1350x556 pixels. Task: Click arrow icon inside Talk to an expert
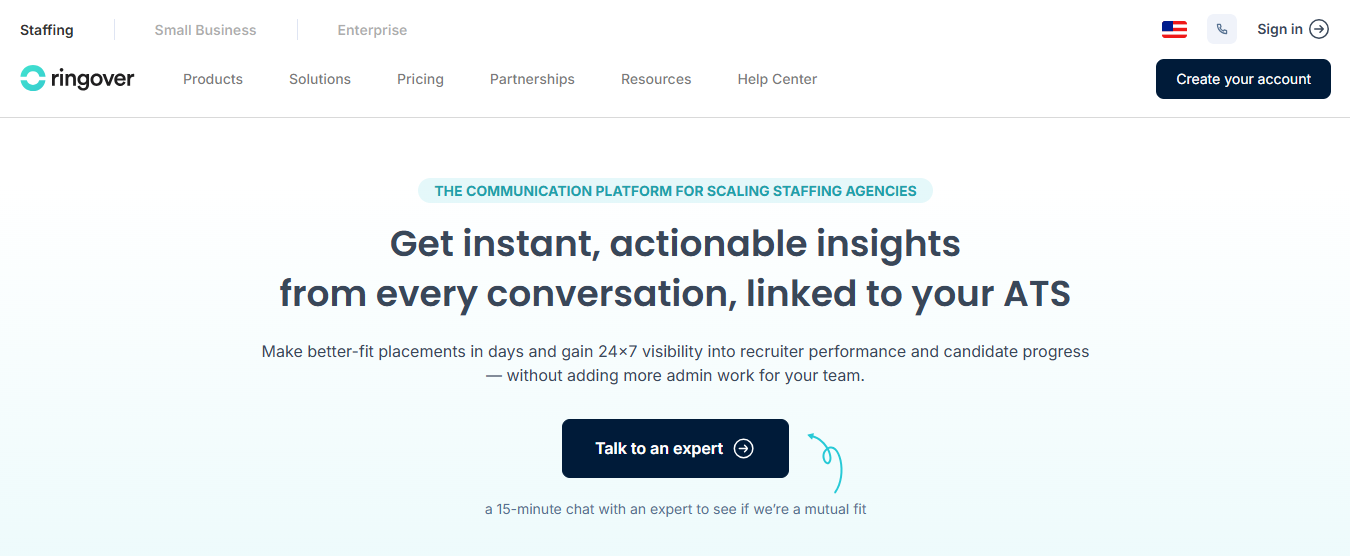coord(743,448)
